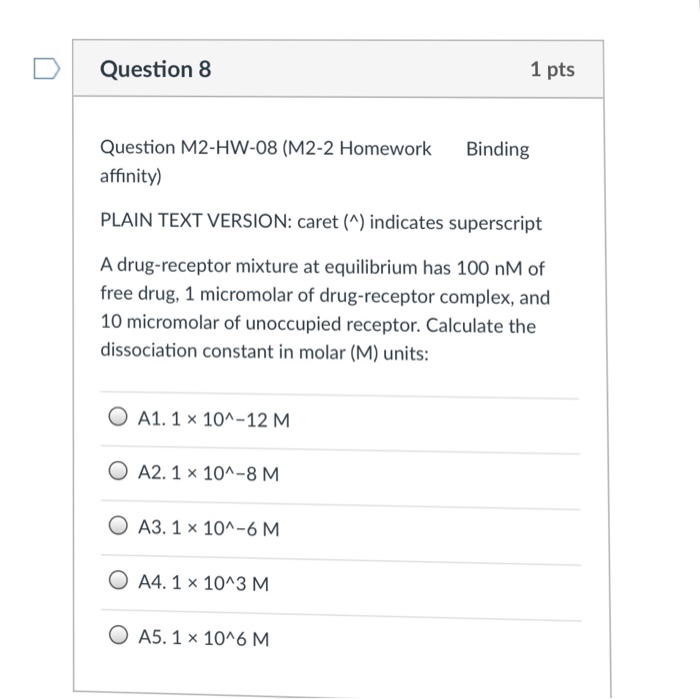Click the word affinity) below the title

click(x=131, y=176)
